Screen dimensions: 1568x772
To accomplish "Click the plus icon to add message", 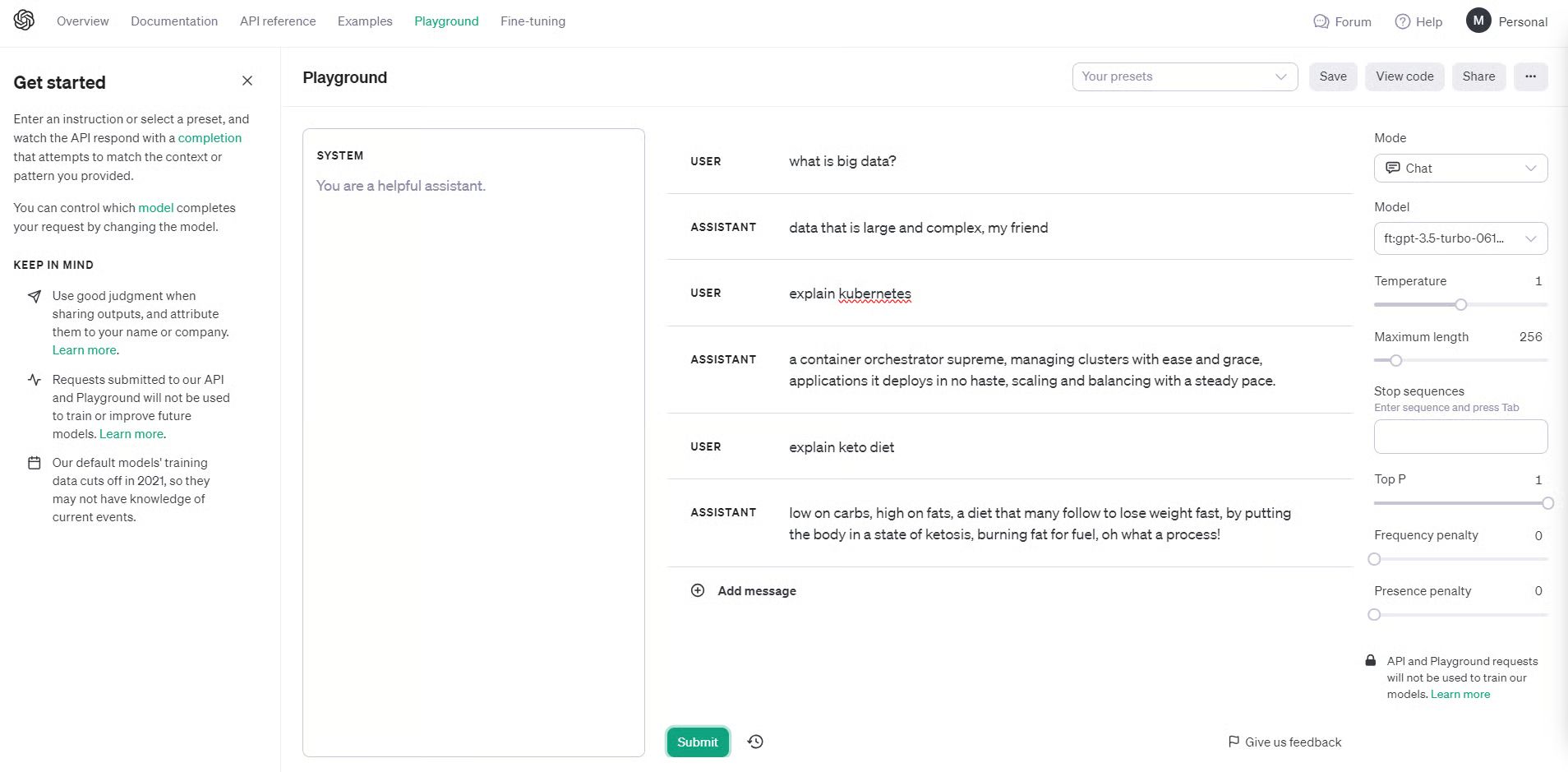I will click(698, 590).
